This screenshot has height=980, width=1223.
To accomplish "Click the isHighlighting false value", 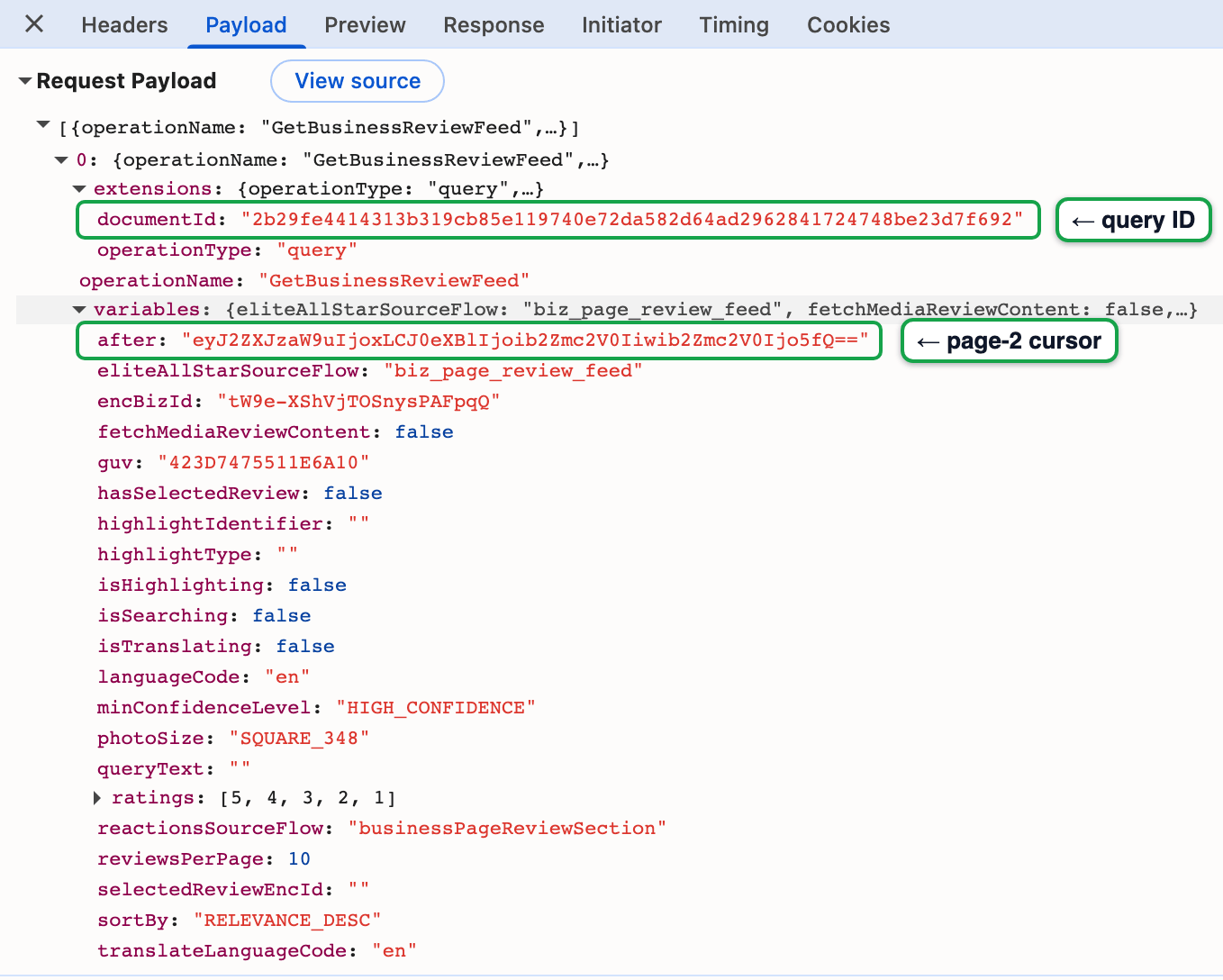I will coord(317,585).
